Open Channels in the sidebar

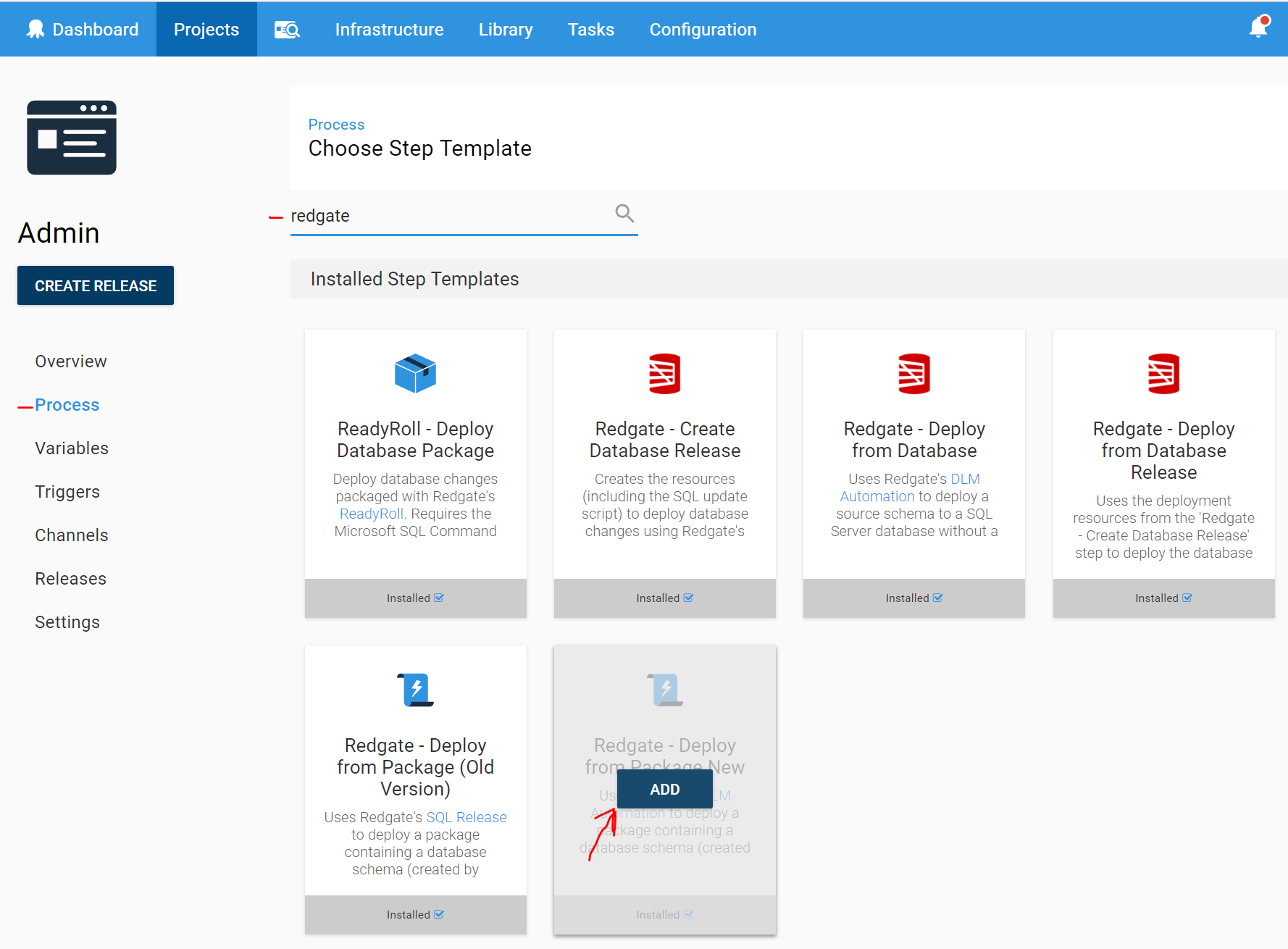pos(72,535)
